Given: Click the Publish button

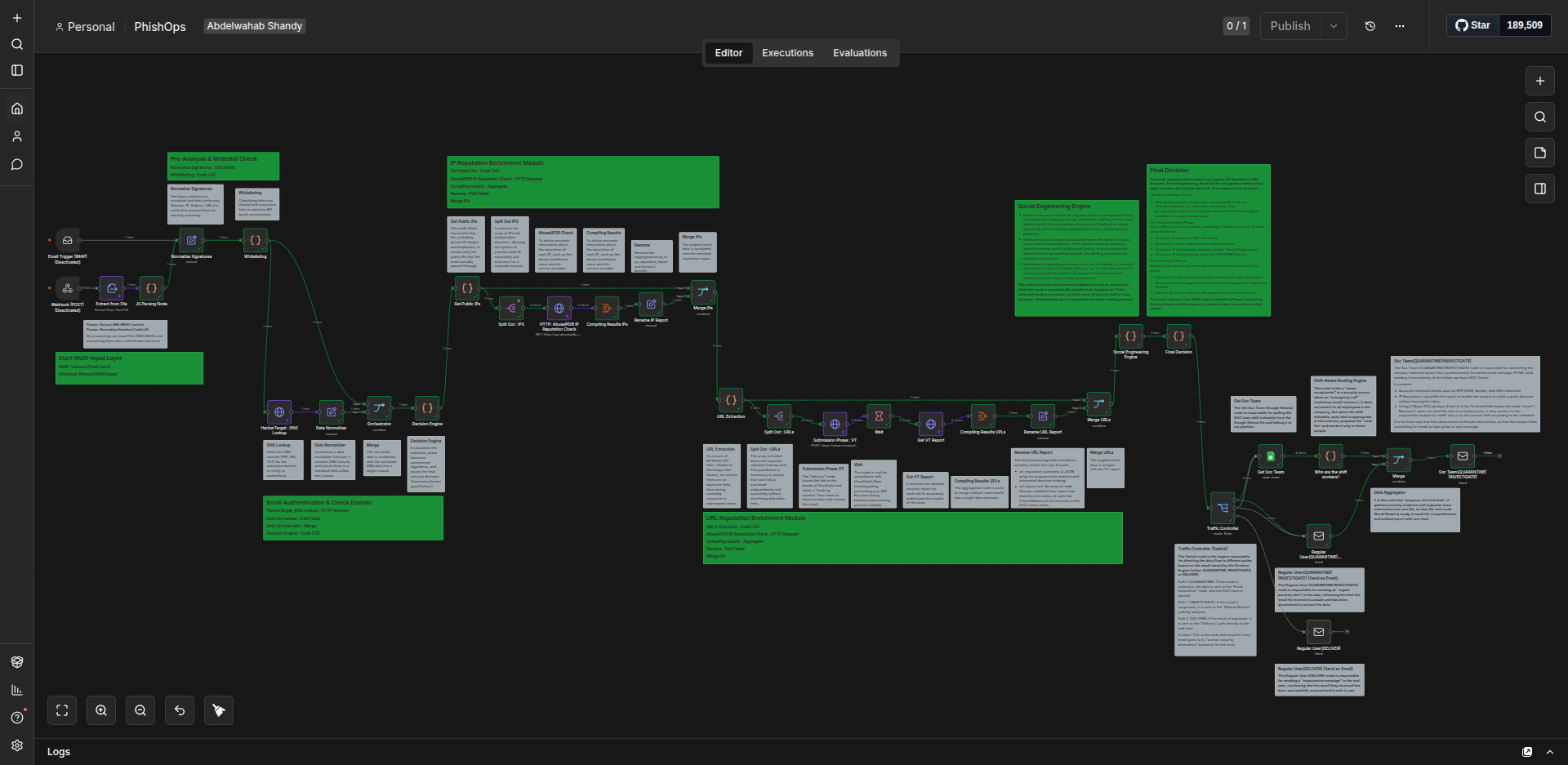Looking at the screenshot, I should (x=1290, y=26).
